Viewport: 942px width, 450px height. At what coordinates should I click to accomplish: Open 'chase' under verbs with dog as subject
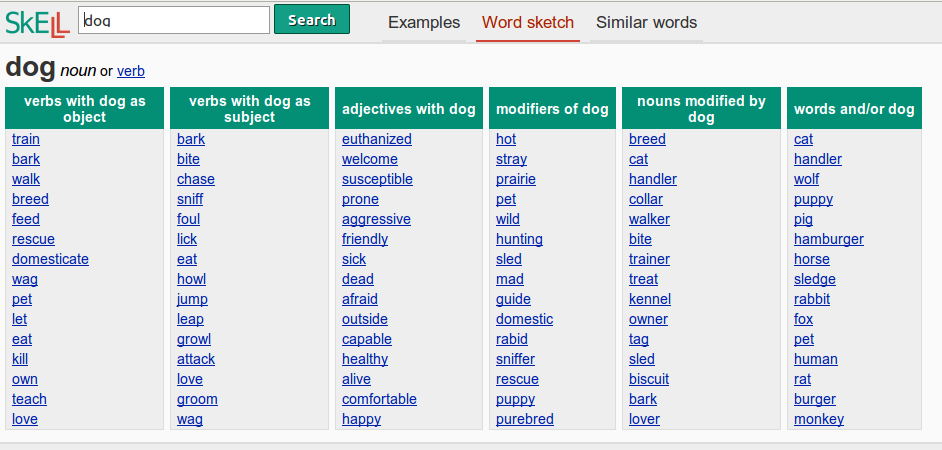pos(196,179)
